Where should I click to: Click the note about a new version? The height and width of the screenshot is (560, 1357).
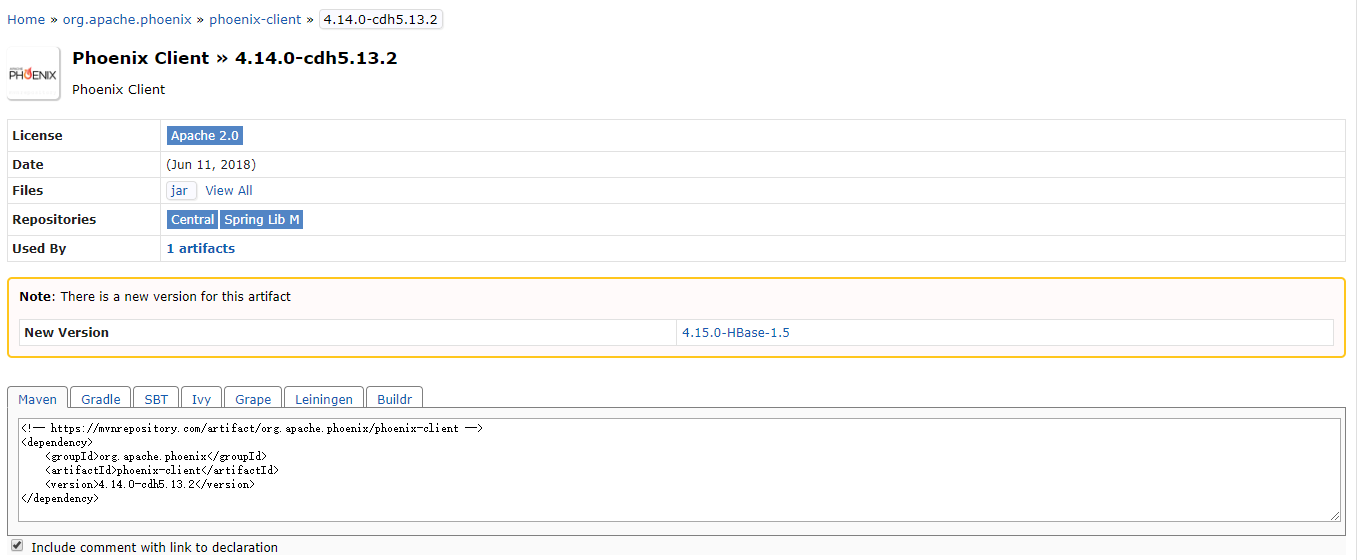155,297
